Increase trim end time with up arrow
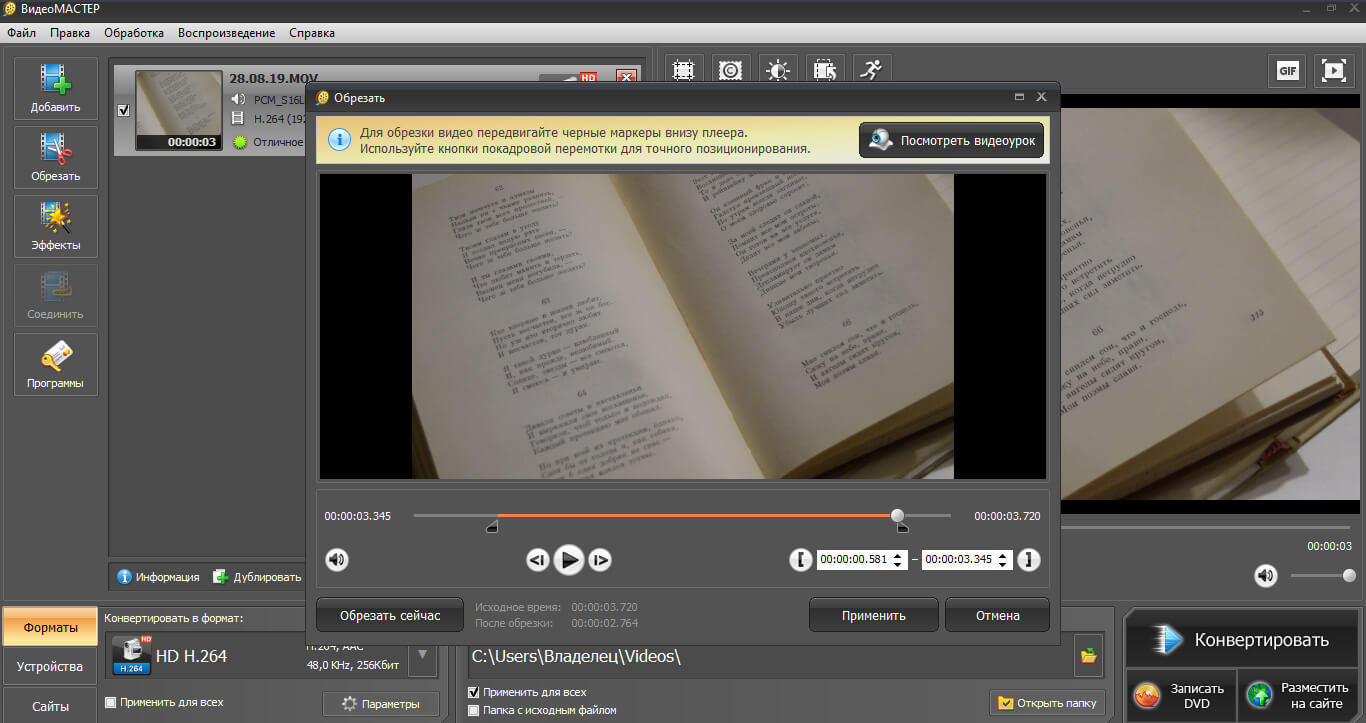The width and height of the screenshot is (1366, 723). point(1005,555)
